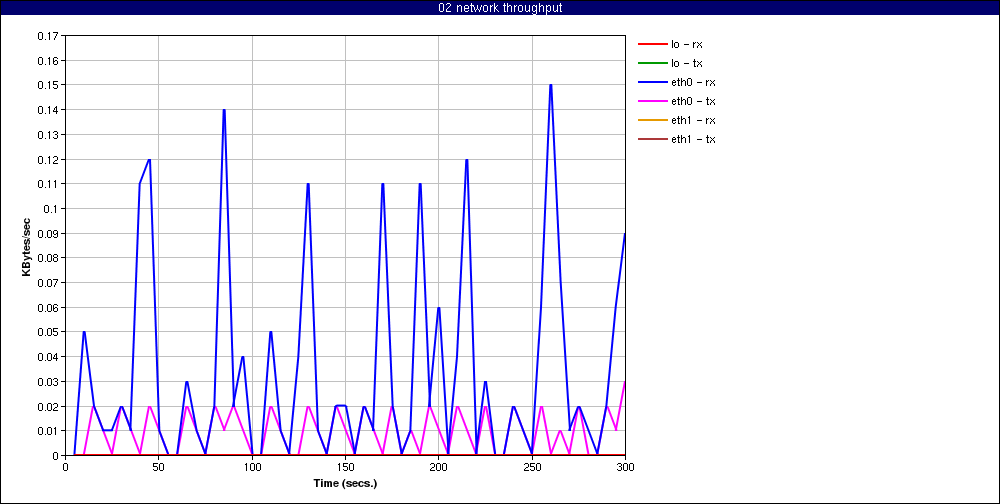Click the 0.05 y-axis tick label
Viewport: 1000px width, 504px height.
48,332
